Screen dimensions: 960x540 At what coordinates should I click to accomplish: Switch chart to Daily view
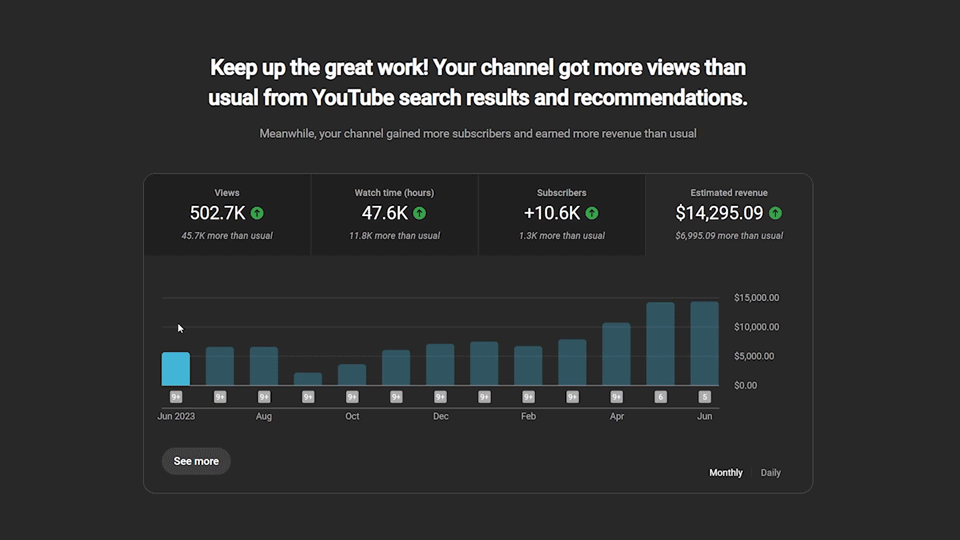point(770,473)
